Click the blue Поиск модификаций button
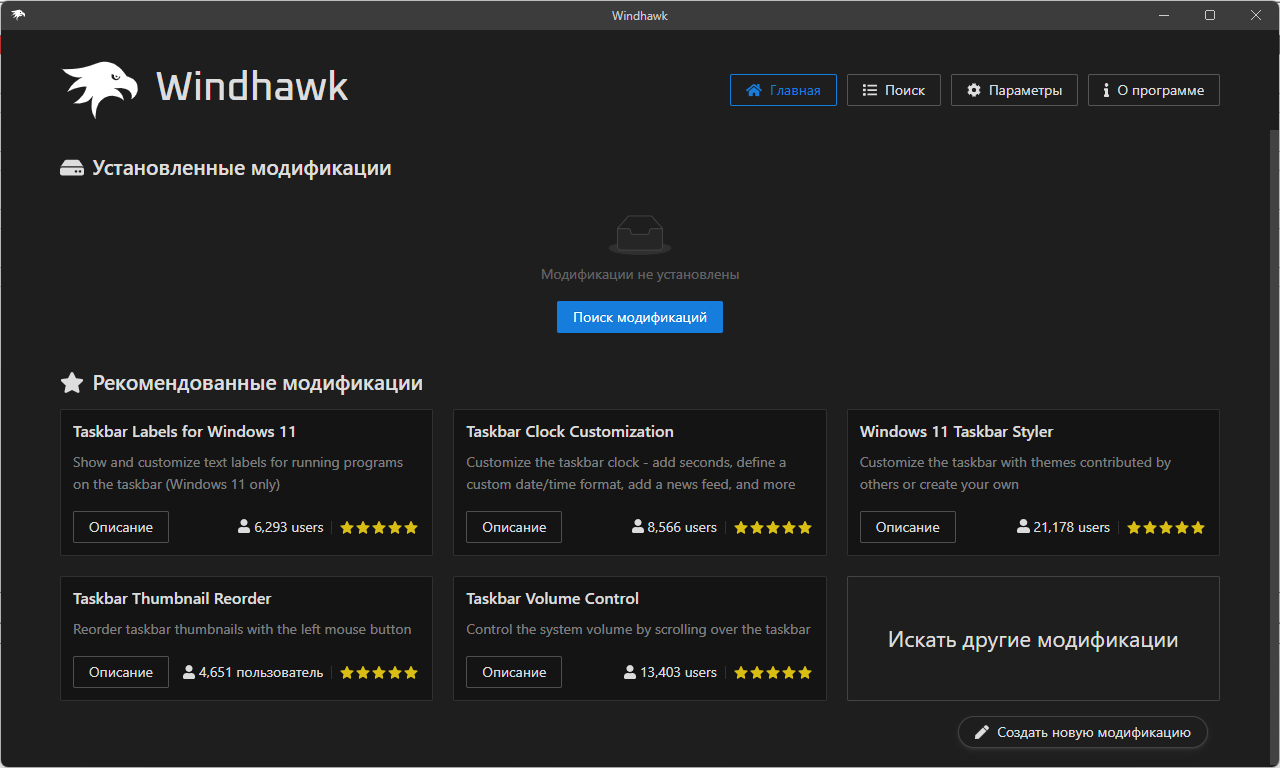The height and width of the screenshot is (768, 1280). tap(640, 317)
